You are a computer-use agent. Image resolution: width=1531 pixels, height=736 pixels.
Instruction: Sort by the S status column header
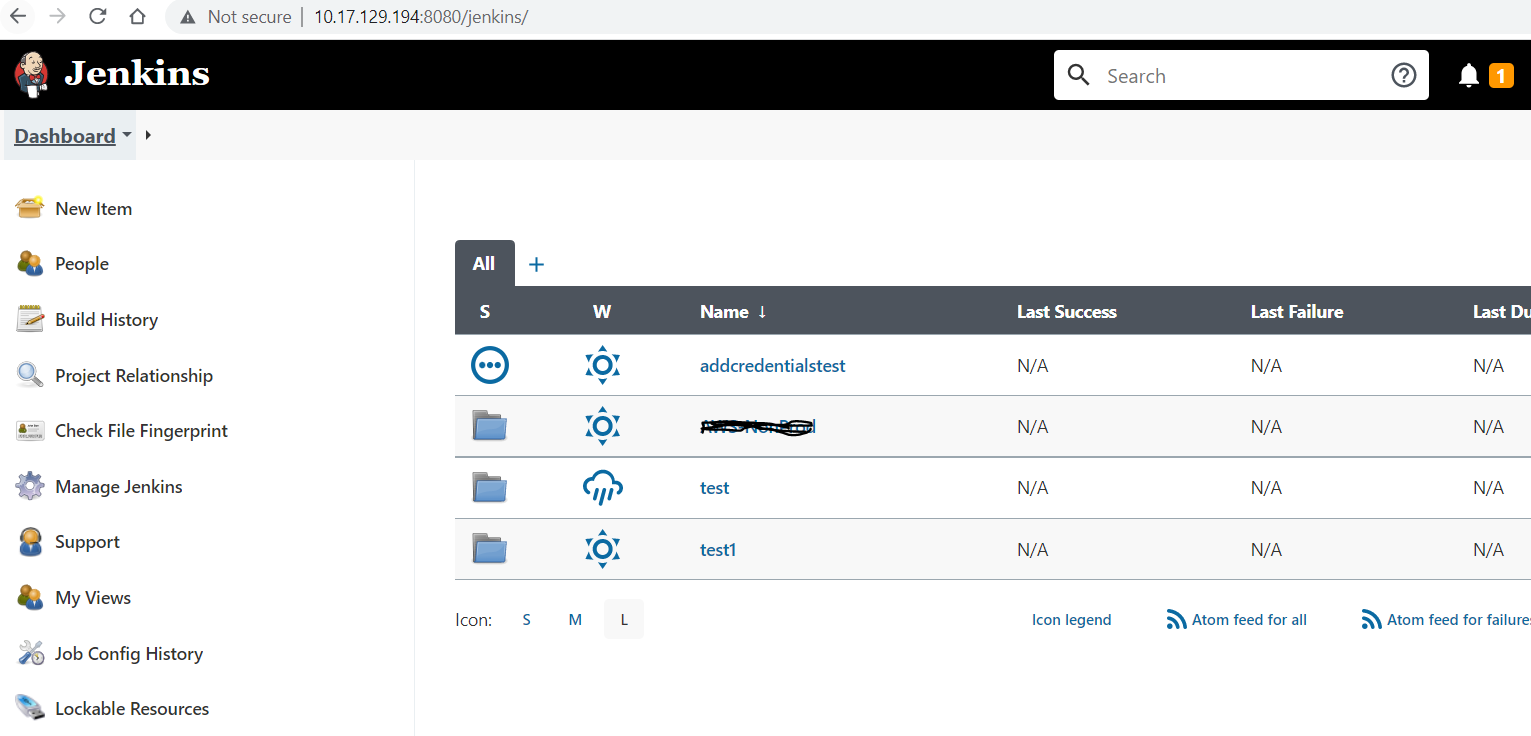485,312
